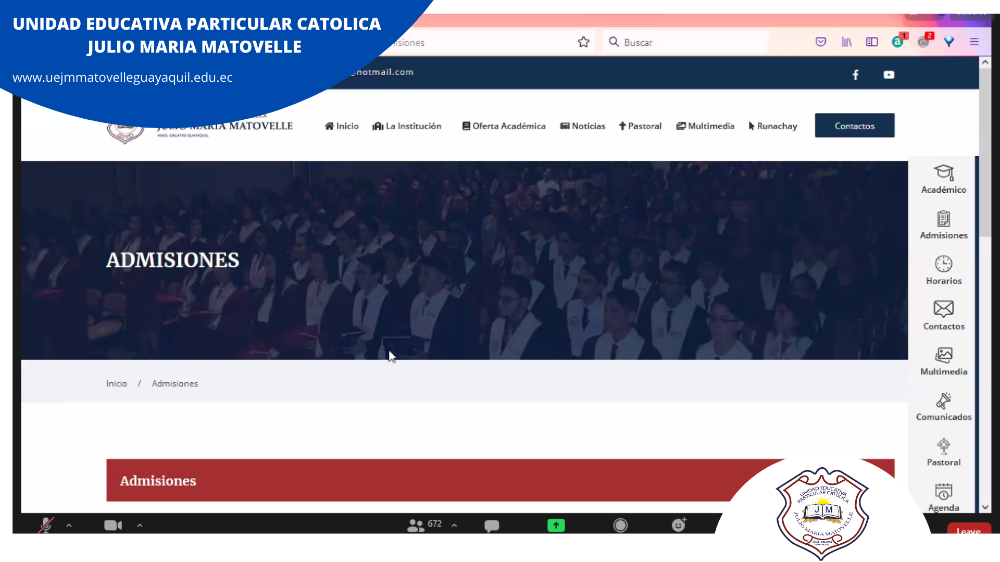Open Zoom reactions smiley icon
The height and width of the screenshot is (562, 1000).
click(679, 524)
